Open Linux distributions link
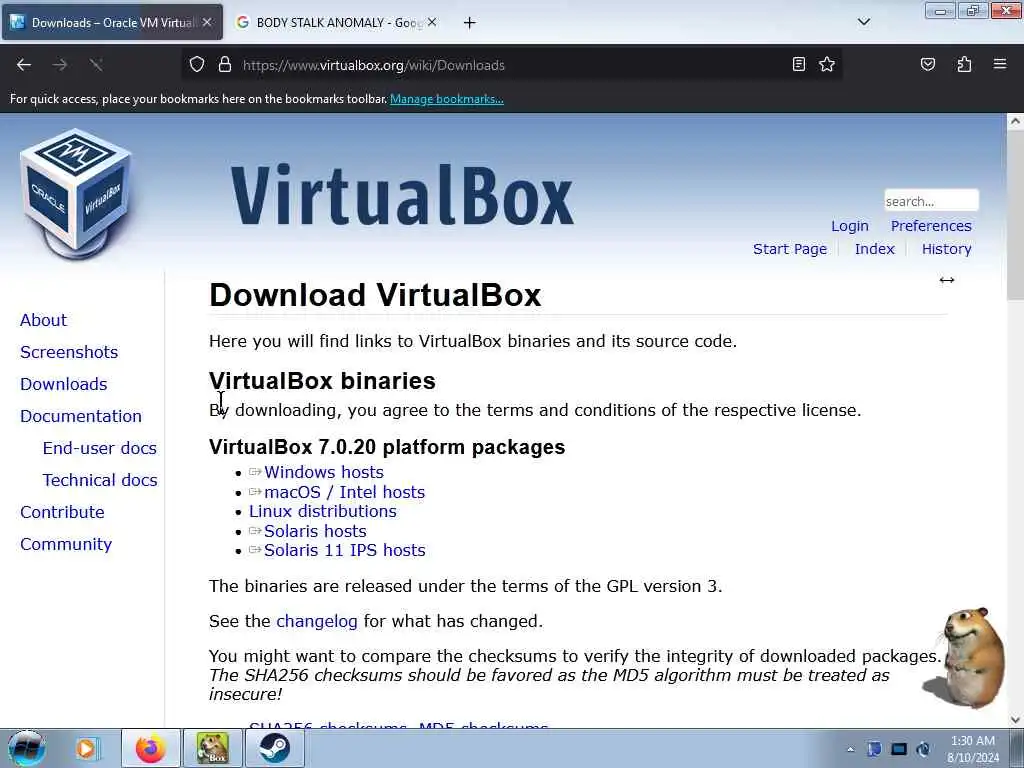The height and width of the screenshot is (768, 1024). (323, 511)
